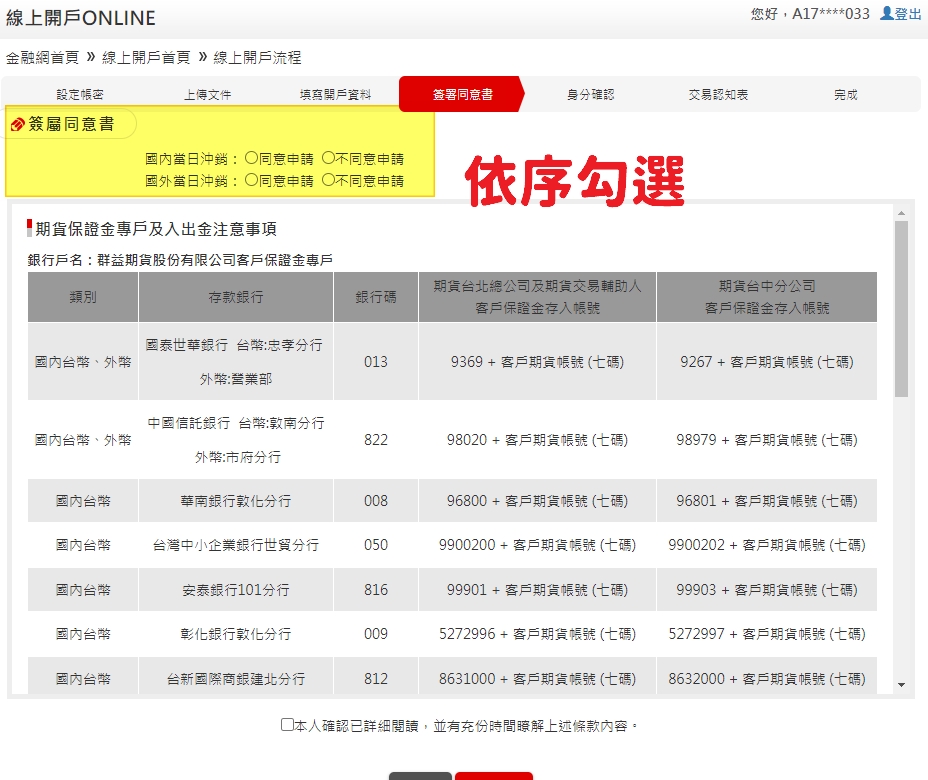Click the pen icon beside 簽屬同意書
Viewport: 928px width, 780px height.
(x=17, y=125)
